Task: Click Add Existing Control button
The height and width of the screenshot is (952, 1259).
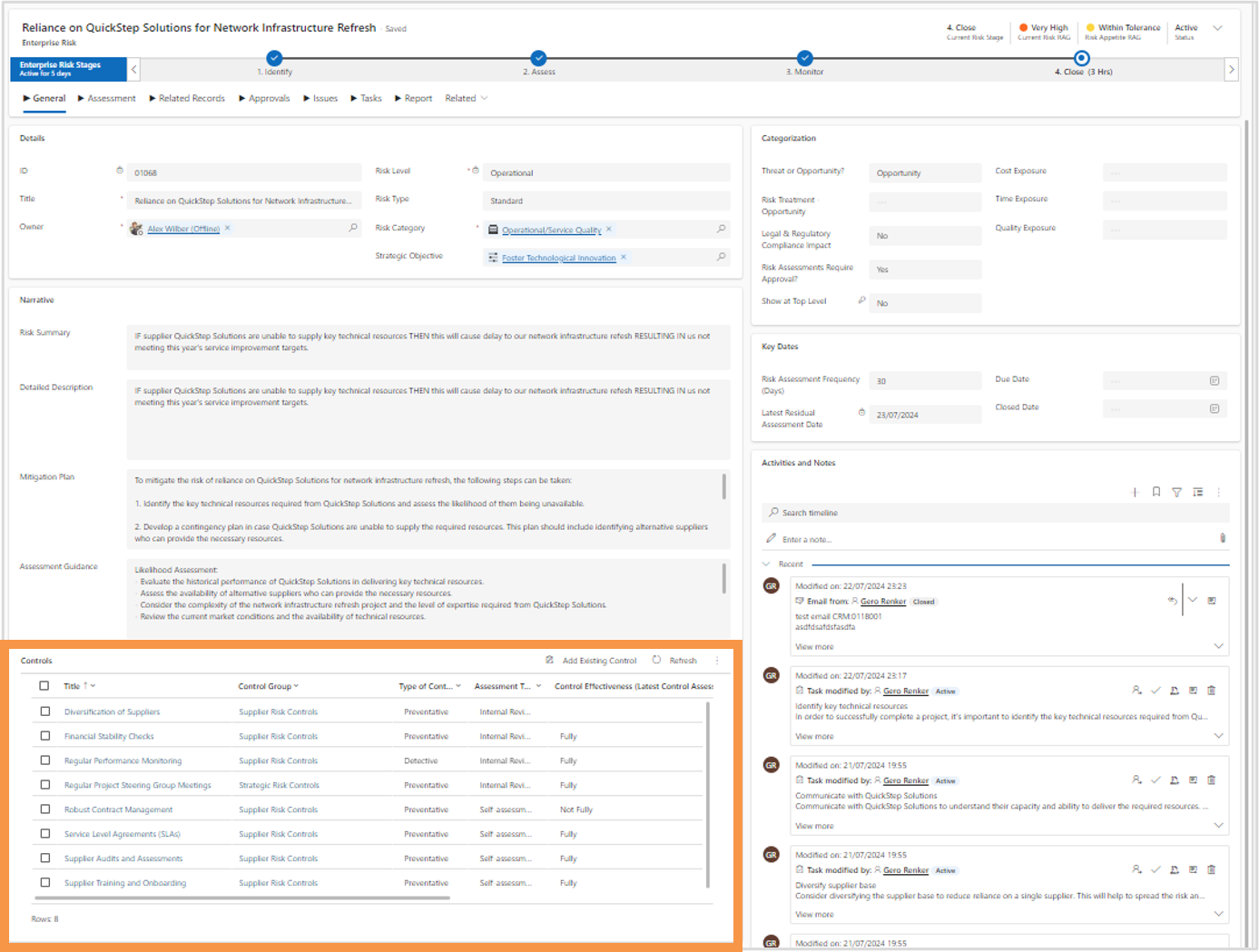Action: (591, 661)
